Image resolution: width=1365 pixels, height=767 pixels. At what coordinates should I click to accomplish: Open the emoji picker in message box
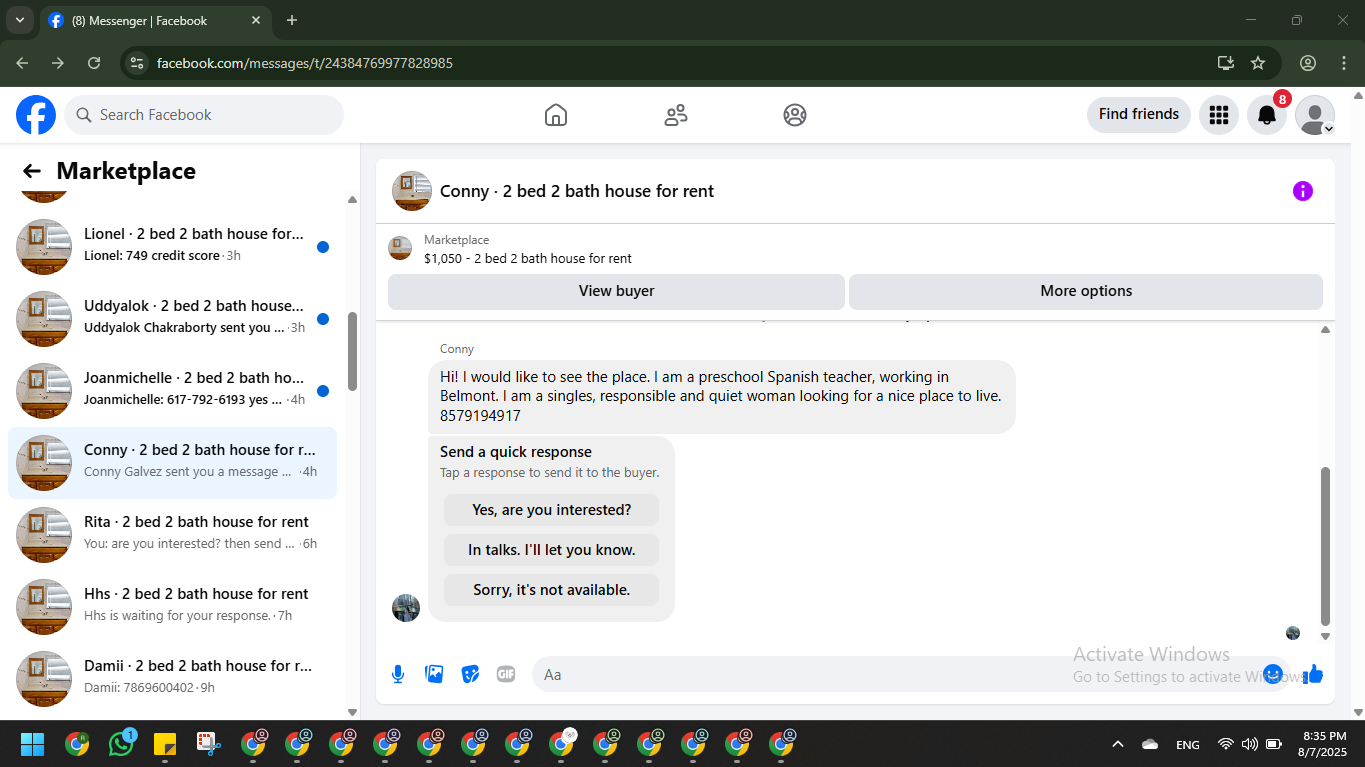(1273, 674)
